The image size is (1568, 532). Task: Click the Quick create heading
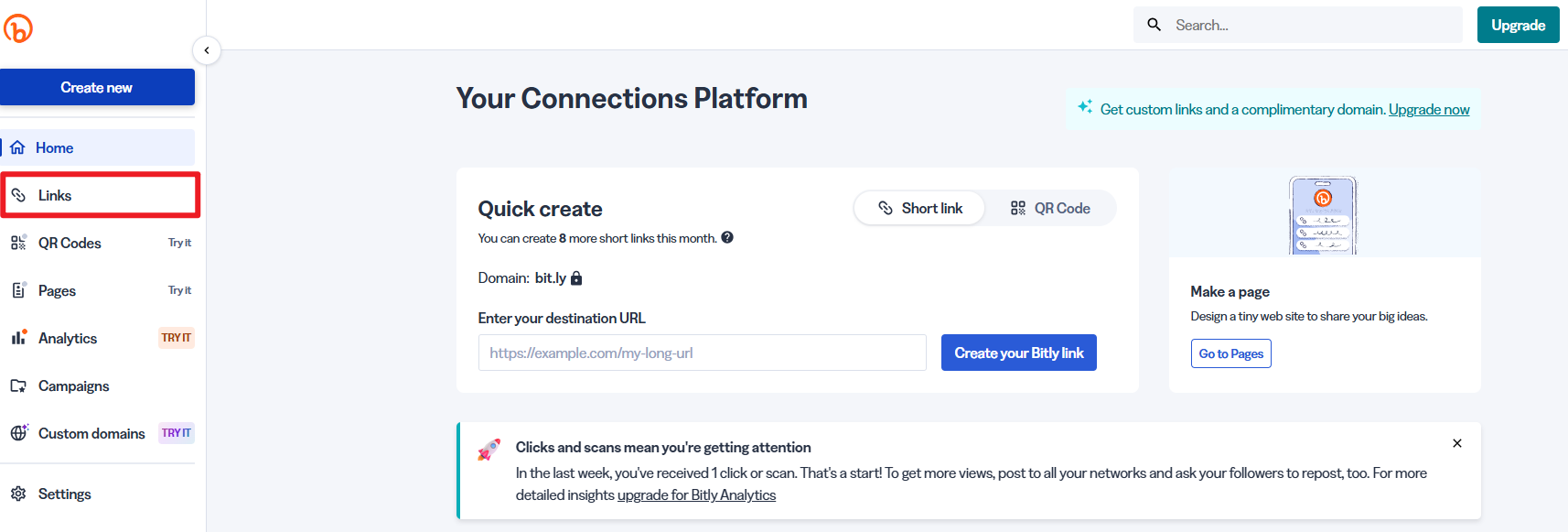(541, 209)
